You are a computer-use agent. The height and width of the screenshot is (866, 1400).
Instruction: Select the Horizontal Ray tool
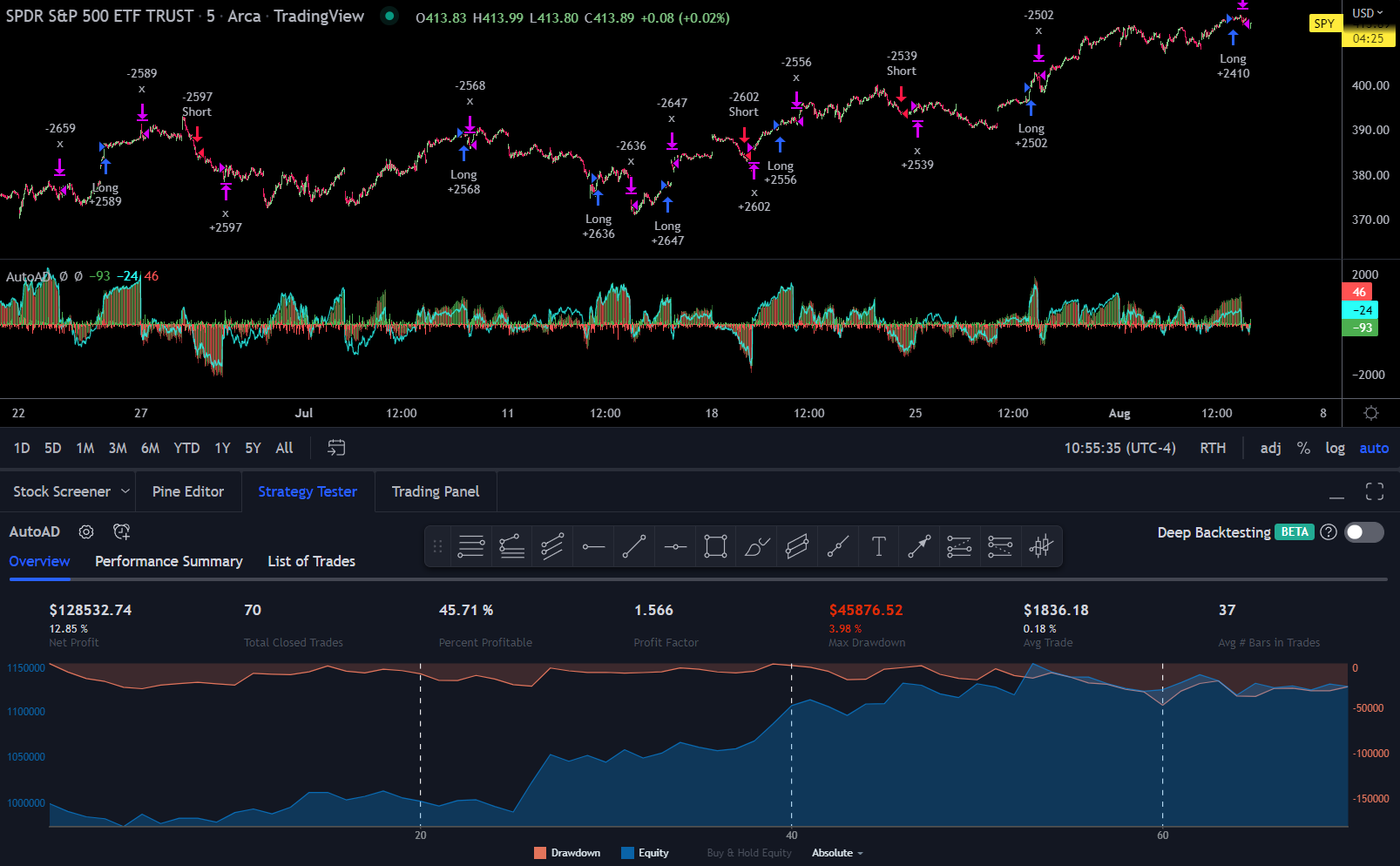(x=593, y=546)
